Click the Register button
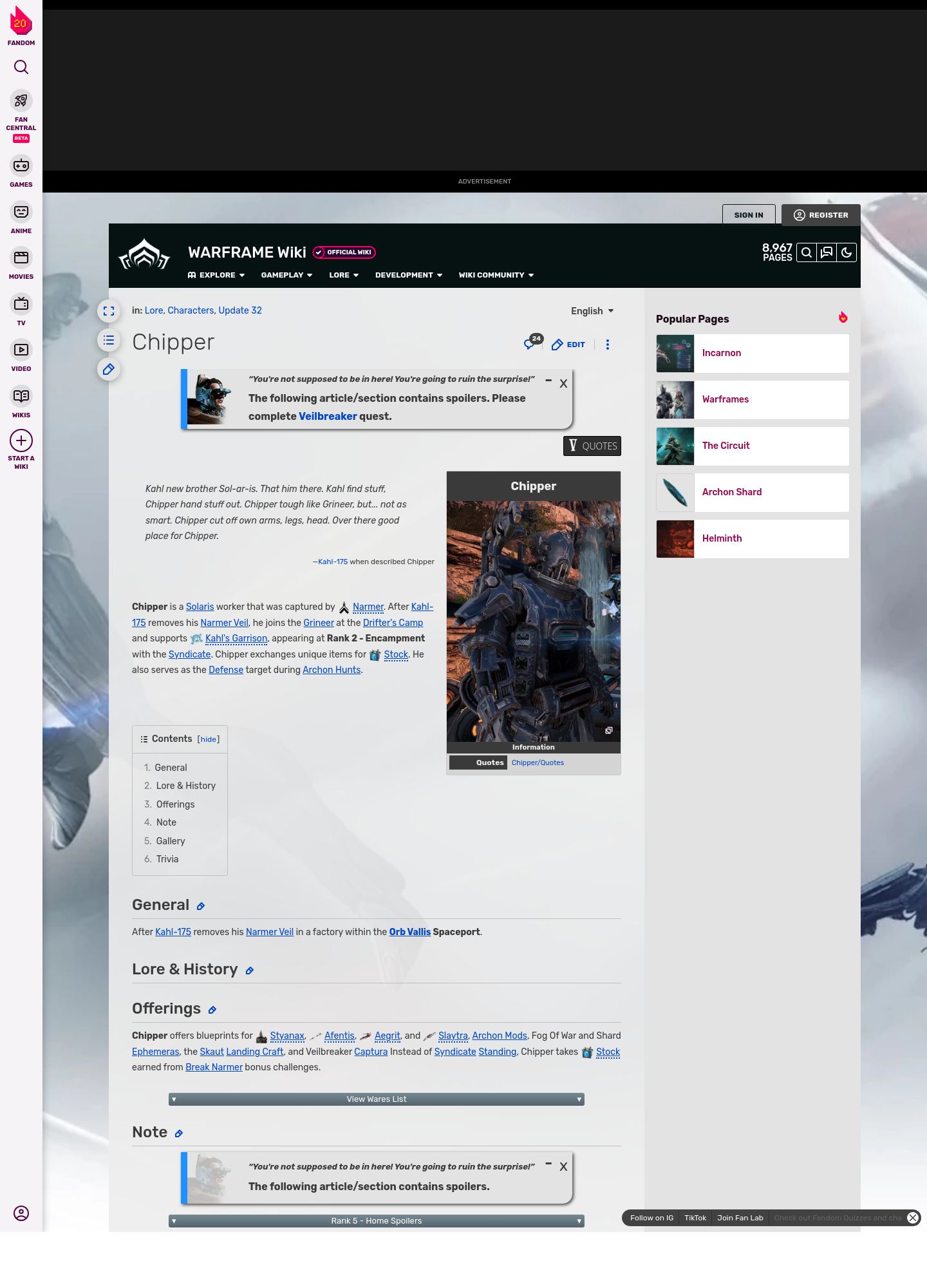Screen dimensions: 927x1288 (x=821, y=215)
